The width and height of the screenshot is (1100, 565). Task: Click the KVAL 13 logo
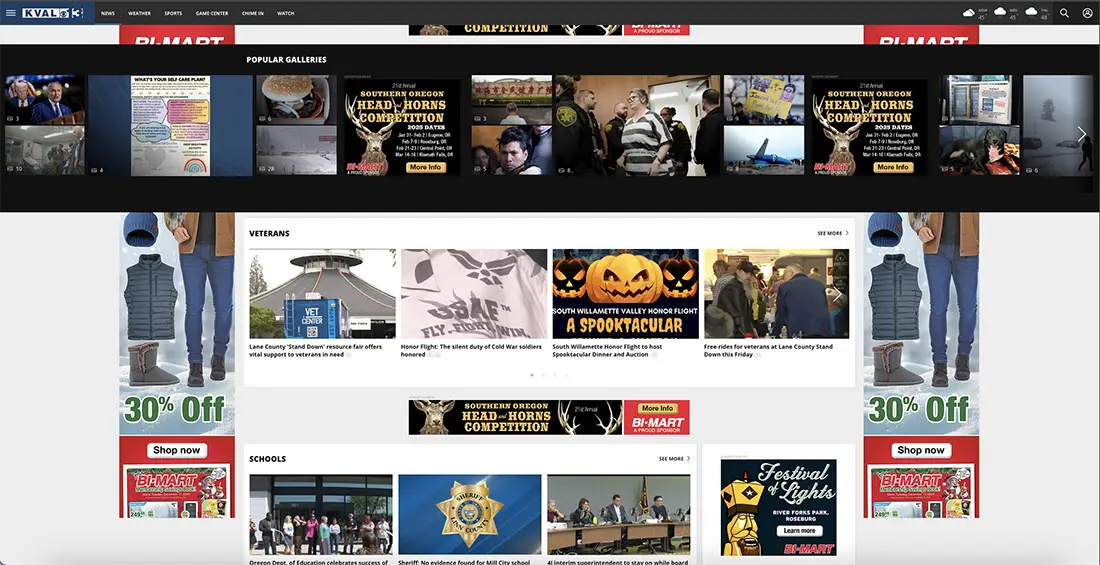53,13
